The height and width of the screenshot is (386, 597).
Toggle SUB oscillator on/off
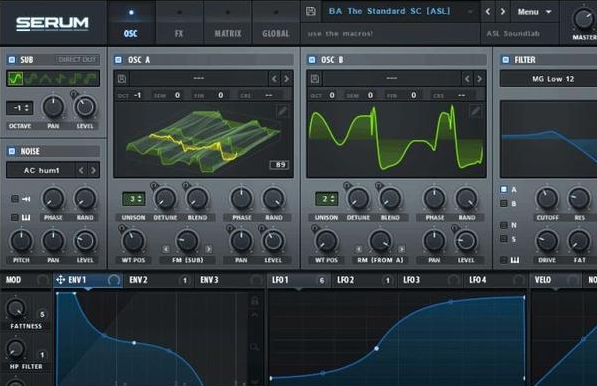[12, 60]
